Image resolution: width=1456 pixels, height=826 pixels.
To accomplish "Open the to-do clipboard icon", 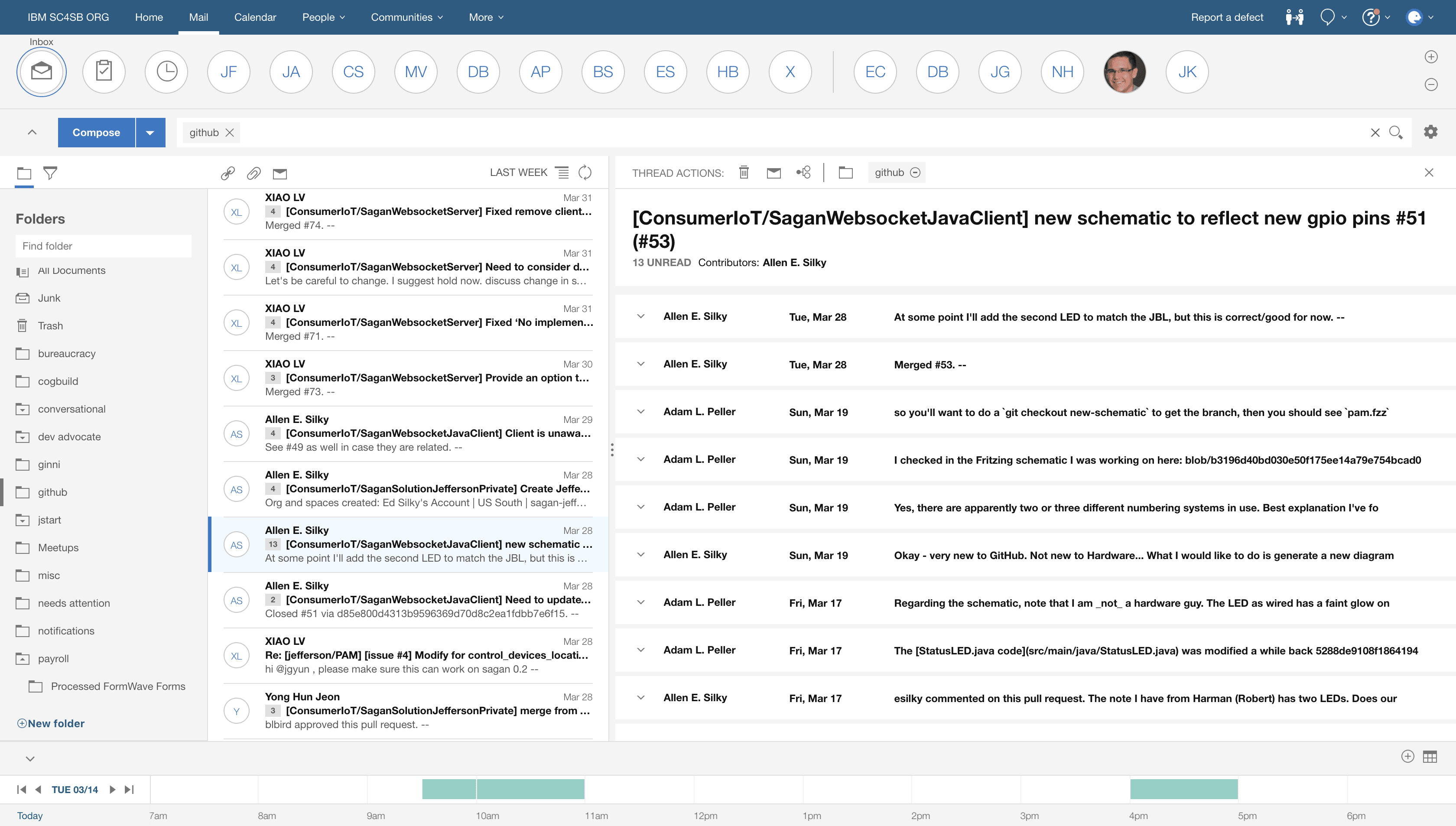I will 104,72.
